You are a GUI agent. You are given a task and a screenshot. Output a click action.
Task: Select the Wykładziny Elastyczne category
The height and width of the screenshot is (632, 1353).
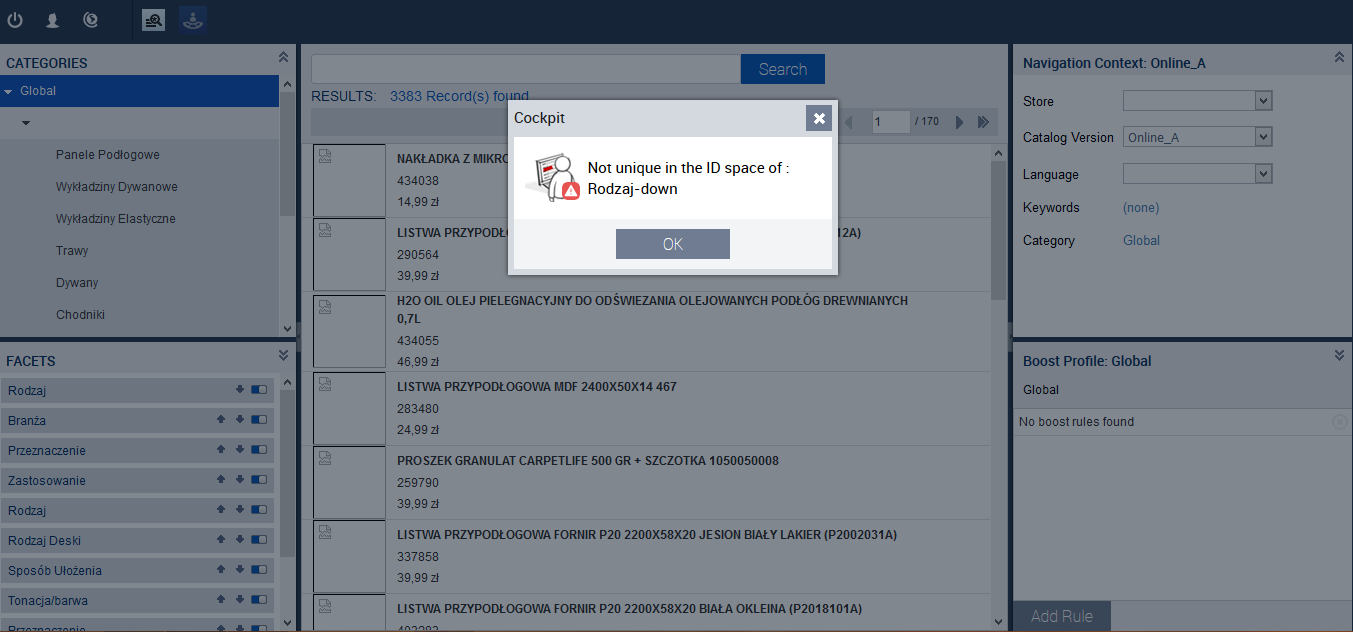pos(116,219)
